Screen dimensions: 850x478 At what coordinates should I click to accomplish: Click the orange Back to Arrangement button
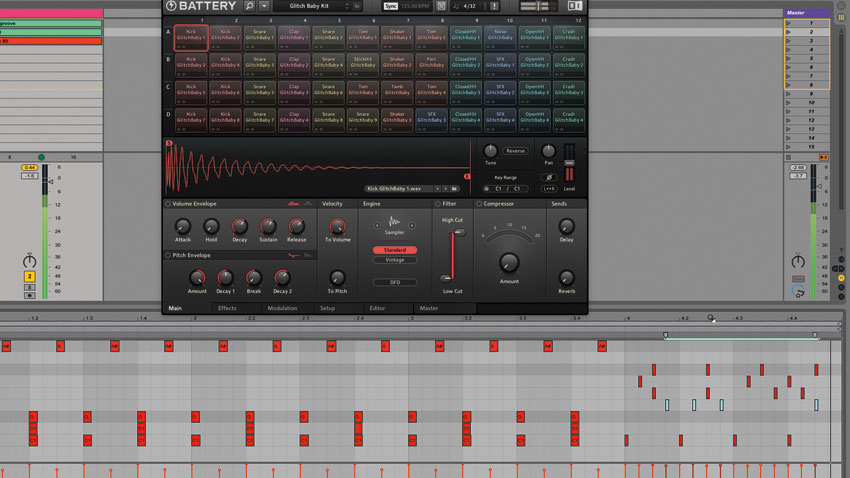(x=823, y=157)
